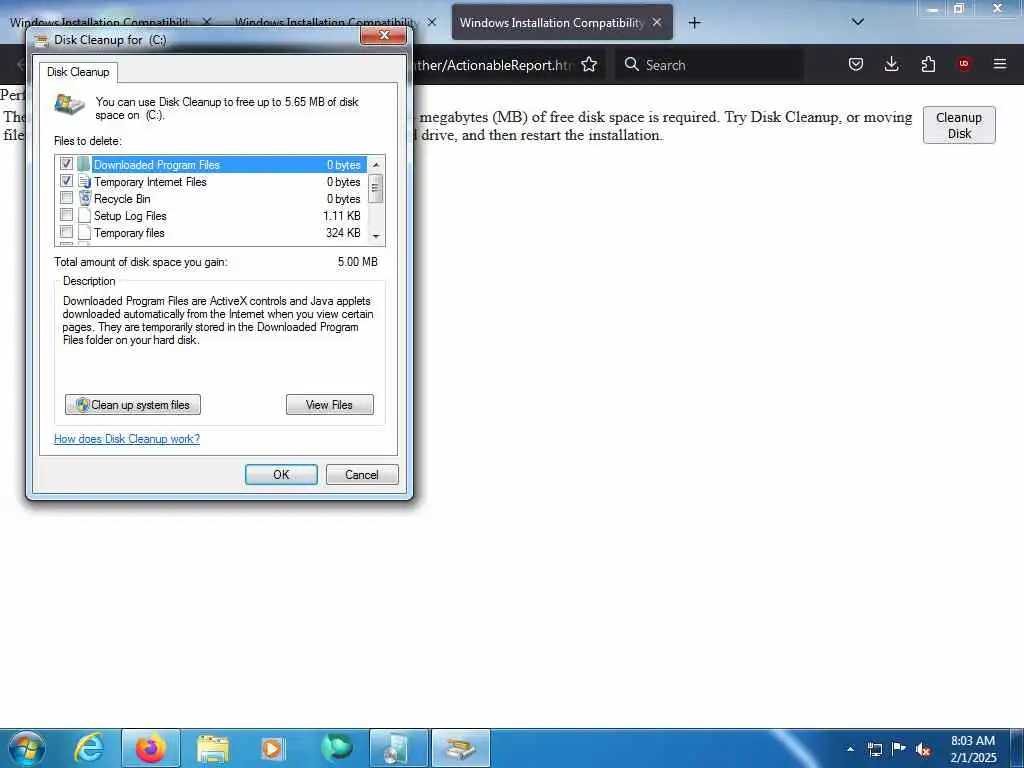Screen dimensions: 1024x768
Task: Open the Pocket save icon
Action: pos(856,65)
